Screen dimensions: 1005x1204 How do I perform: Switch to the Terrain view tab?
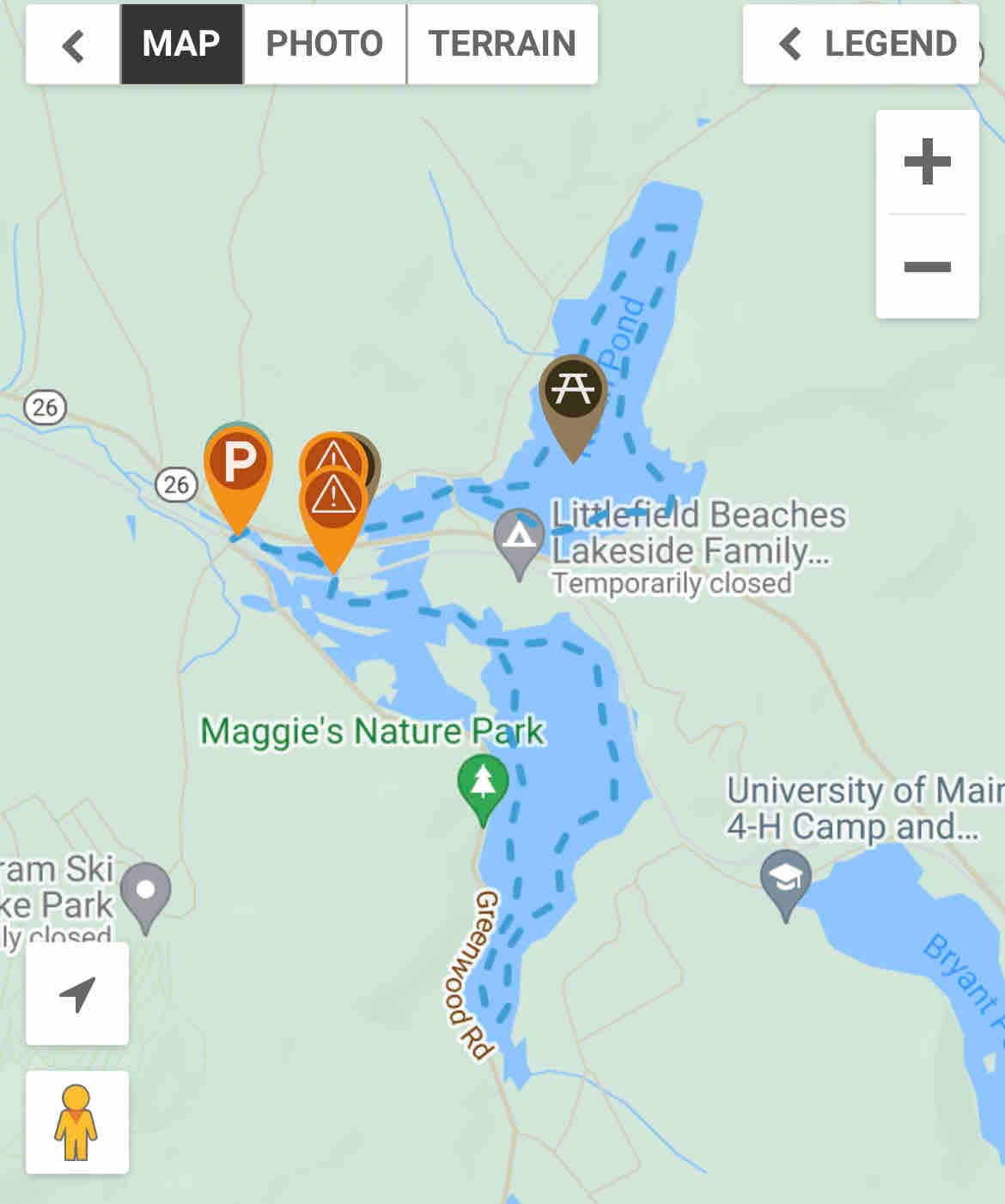click(502, 44)
